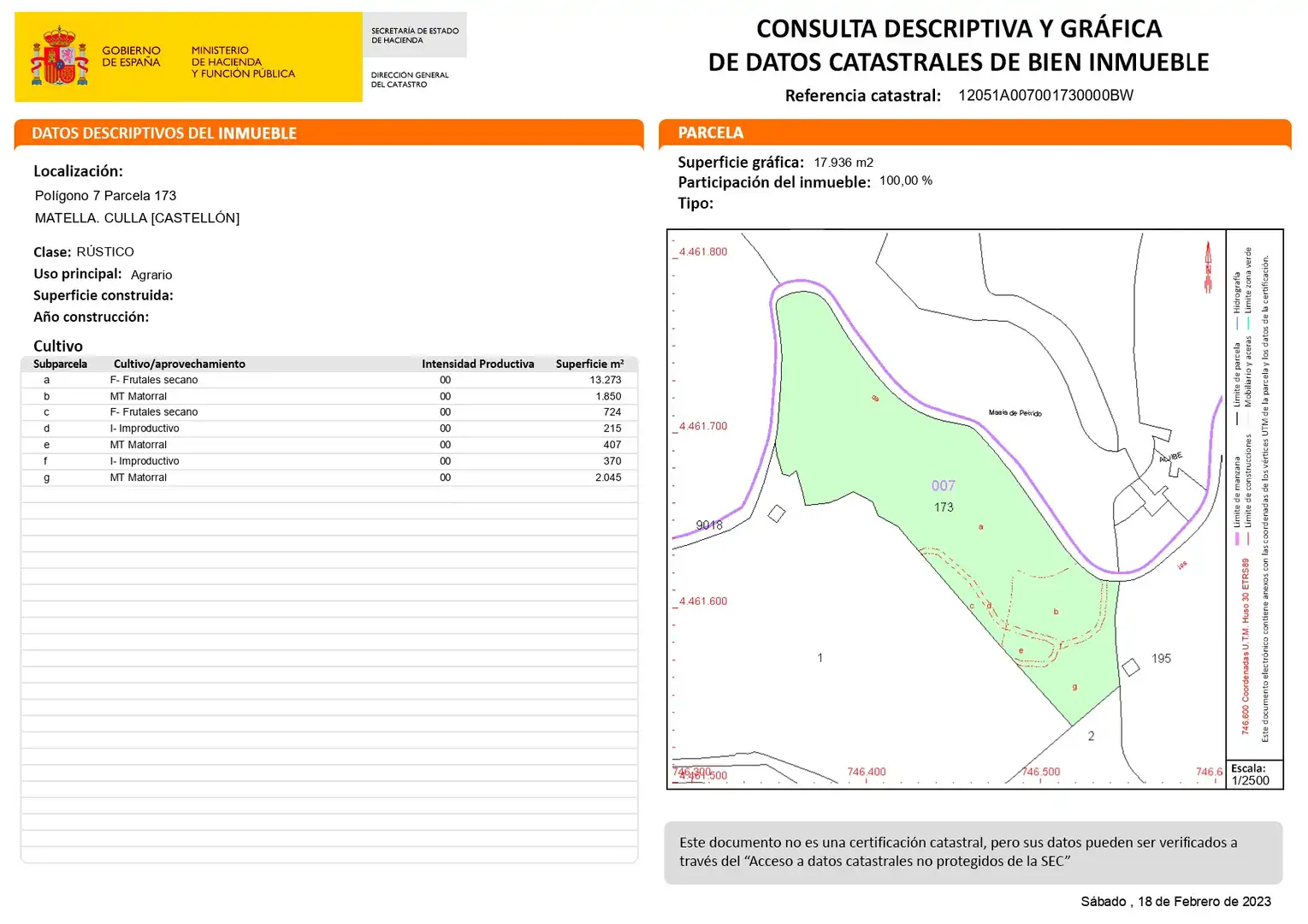The width and height of the screenshot is (1308, 924).
Task: Click surface value 1.850 in the table
Action: (x=609, y=396)
